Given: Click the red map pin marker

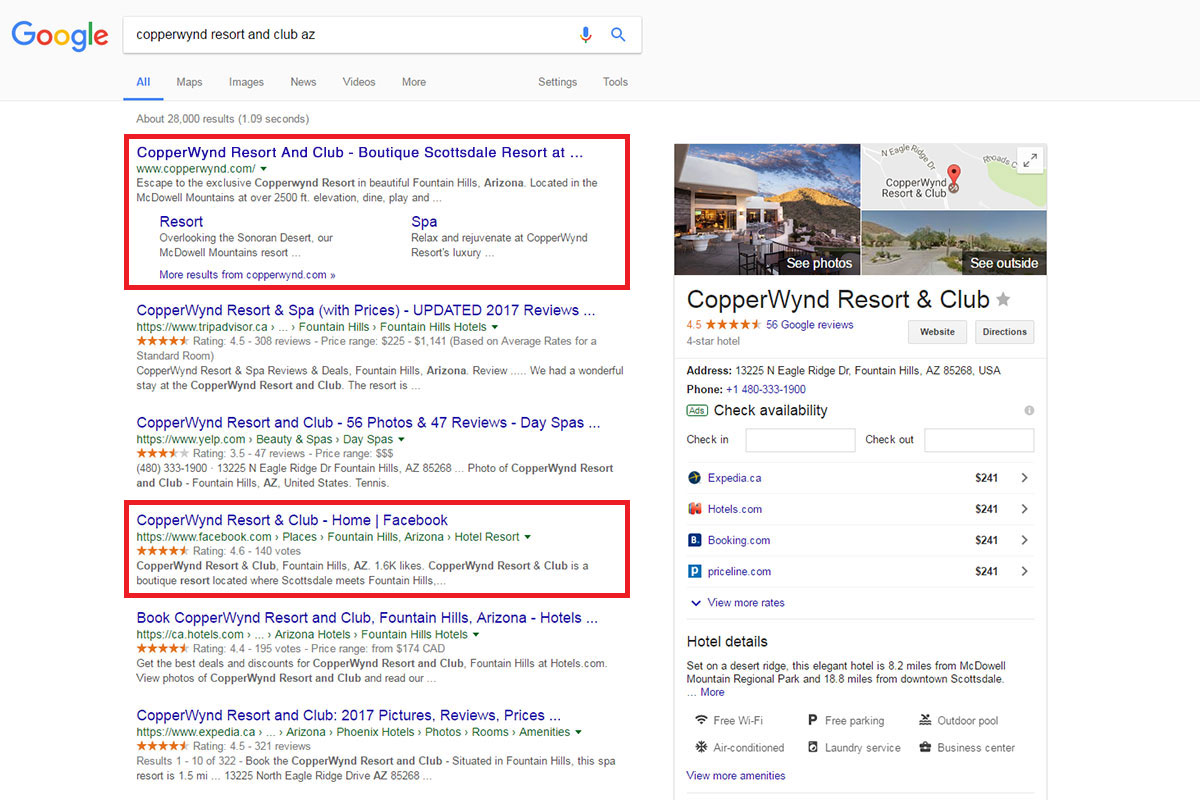Looking at the screenshot, I should click(x=953, y=177).
